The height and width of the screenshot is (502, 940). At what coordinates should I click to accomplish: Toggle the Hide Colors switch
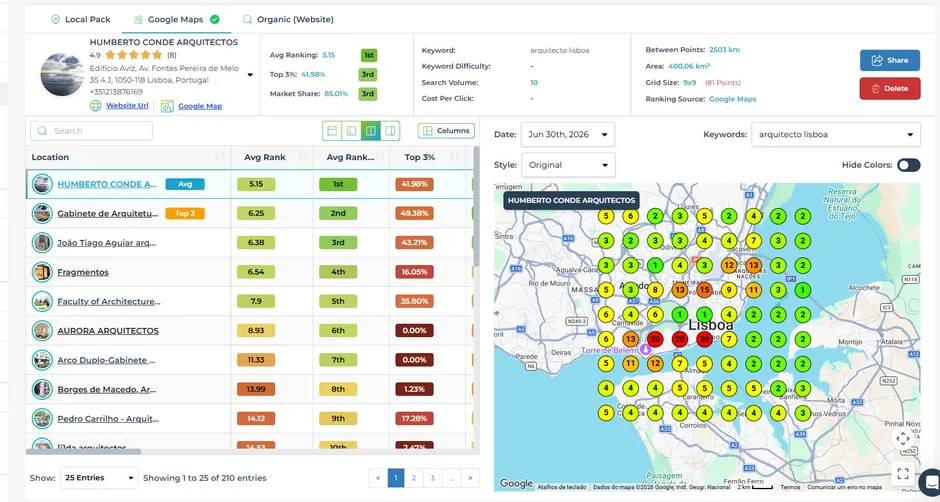point(908,165)
